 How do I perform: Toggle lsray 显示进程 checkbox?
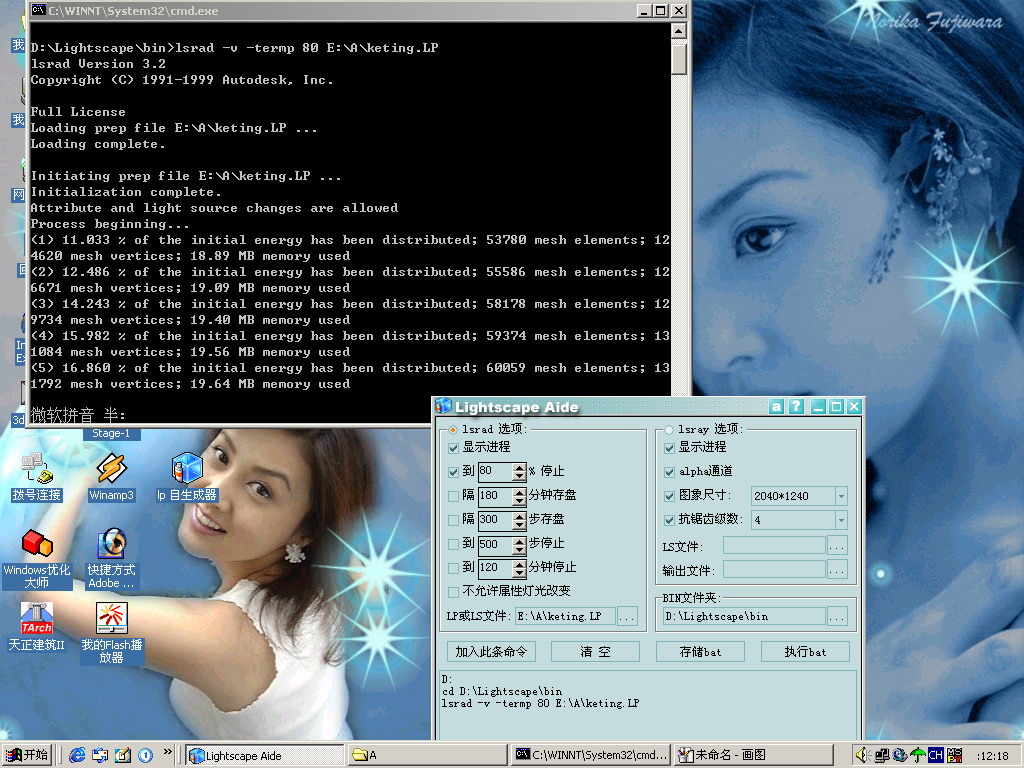coord(669,448)
